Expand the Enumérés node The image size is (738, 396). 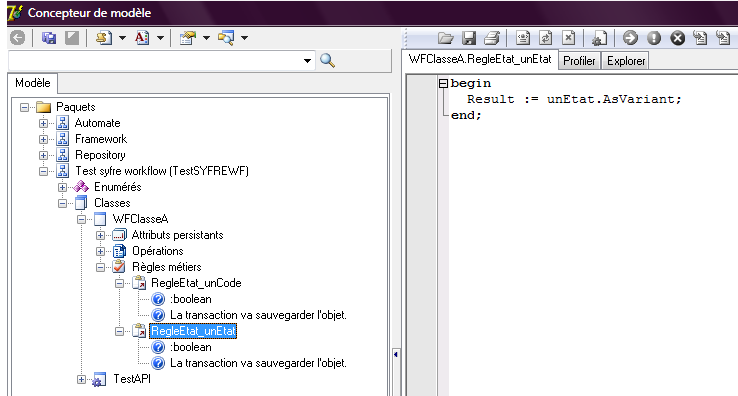pyautogui.click(x=62, y=187)
